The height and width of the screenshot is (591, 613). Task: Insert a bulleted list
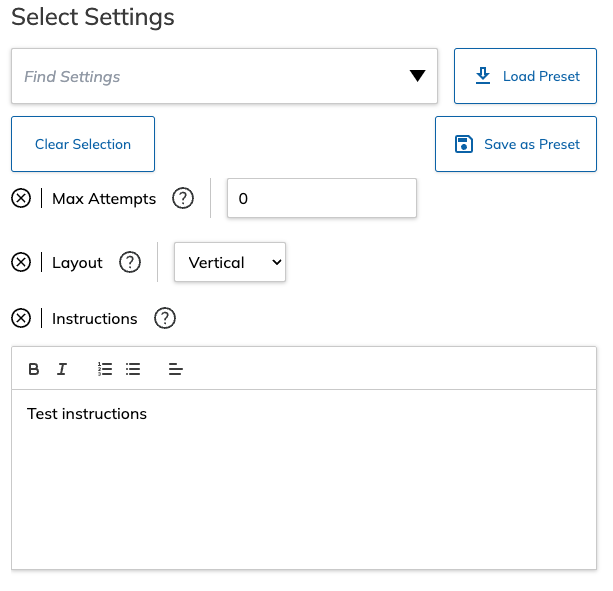tap(133, 369)
